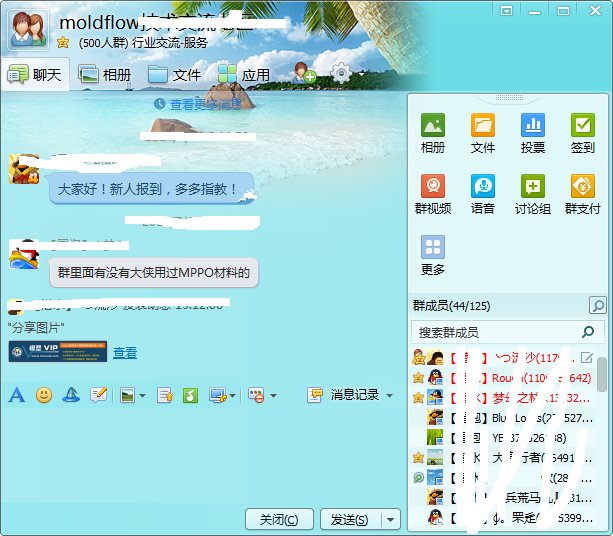Invite members with the add-person icon
613x536 pixels.
[305, 73]
